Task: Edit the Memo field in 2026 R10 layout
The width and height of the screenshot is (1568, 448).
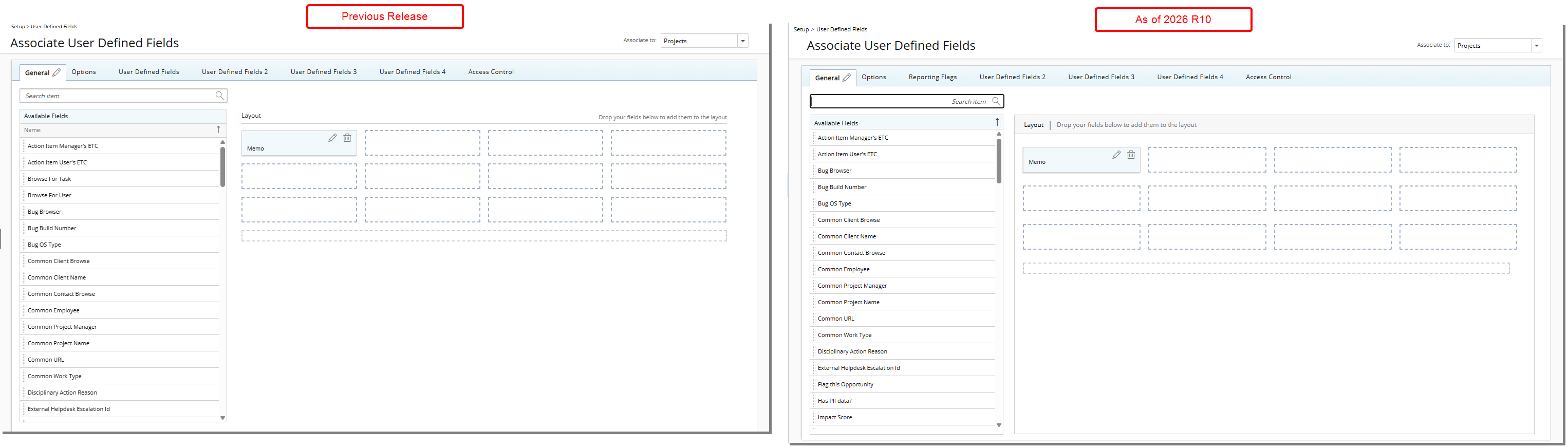Action: point(1116,155)
